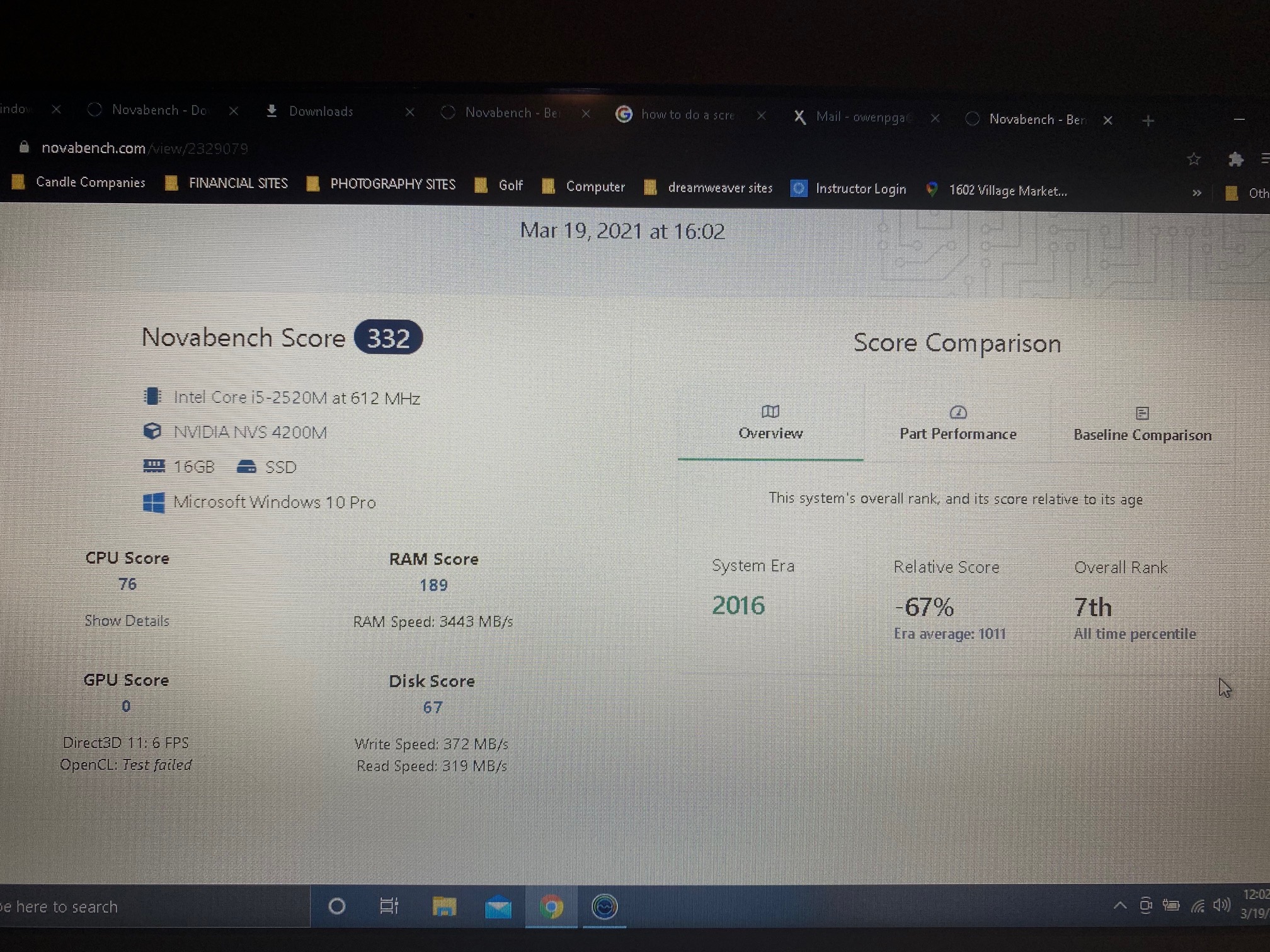This screenshot has height=952, width=1270.
Task: Expand the hidden bookmarks chevron
Action: 1196,193
